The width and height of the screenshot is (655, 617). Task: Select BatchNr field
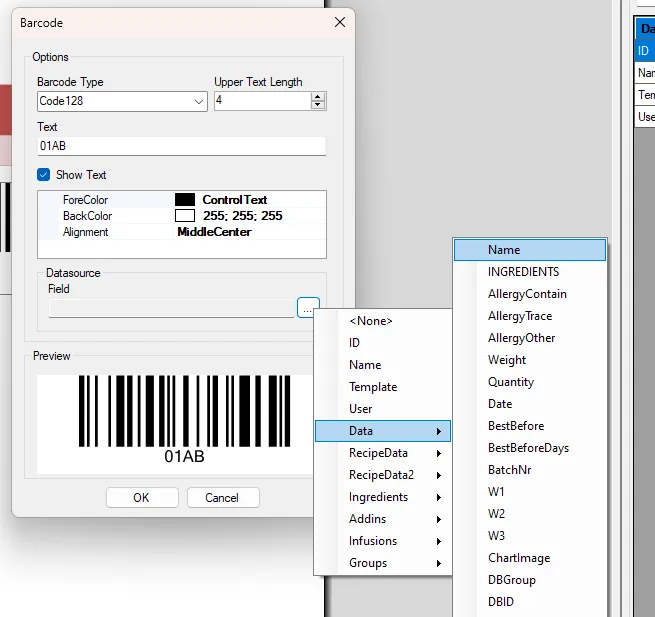pyautogui.click(x=530, y=470)
